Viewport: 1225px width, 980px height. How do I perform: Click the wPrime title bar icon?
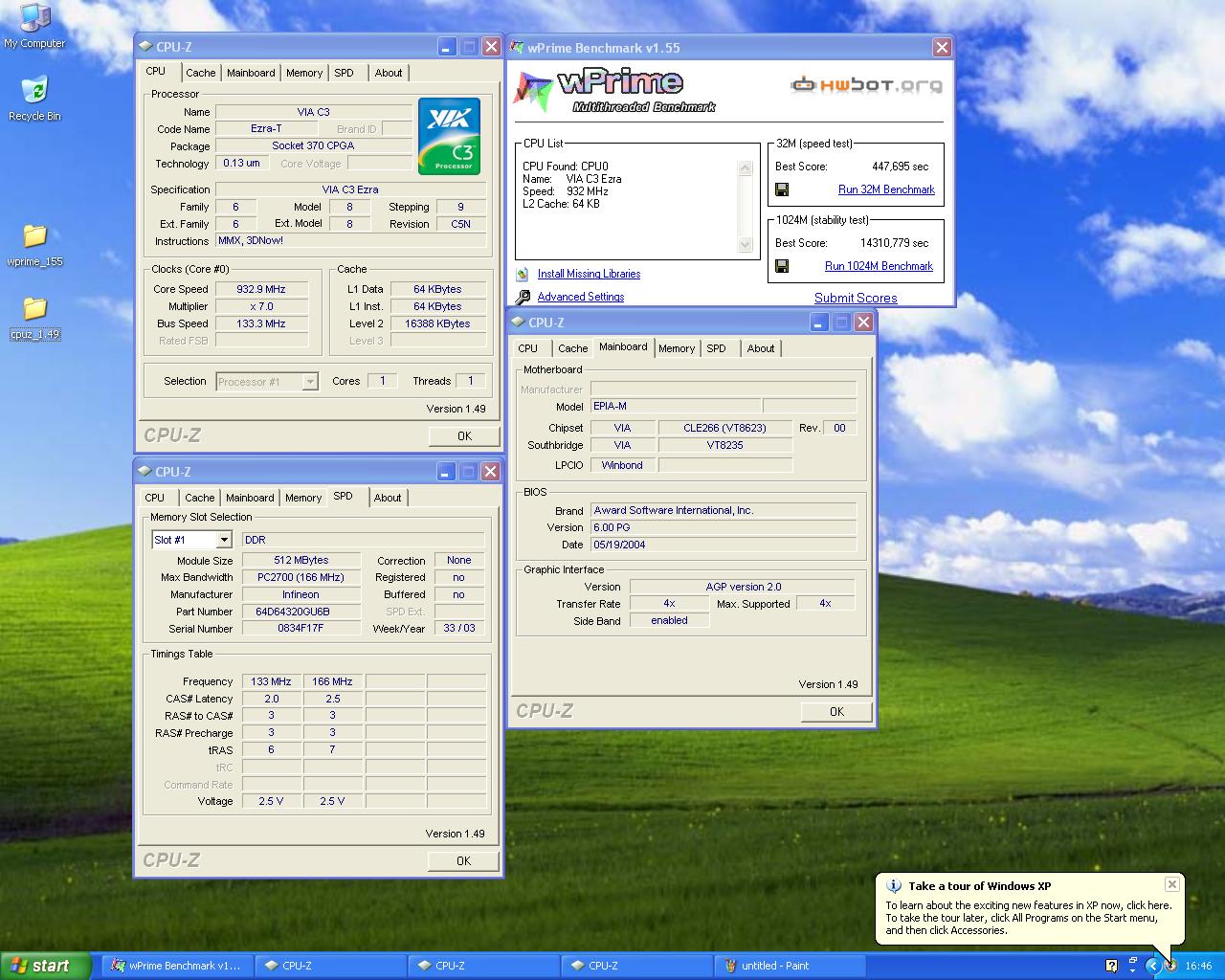click(x=517, y=47)
